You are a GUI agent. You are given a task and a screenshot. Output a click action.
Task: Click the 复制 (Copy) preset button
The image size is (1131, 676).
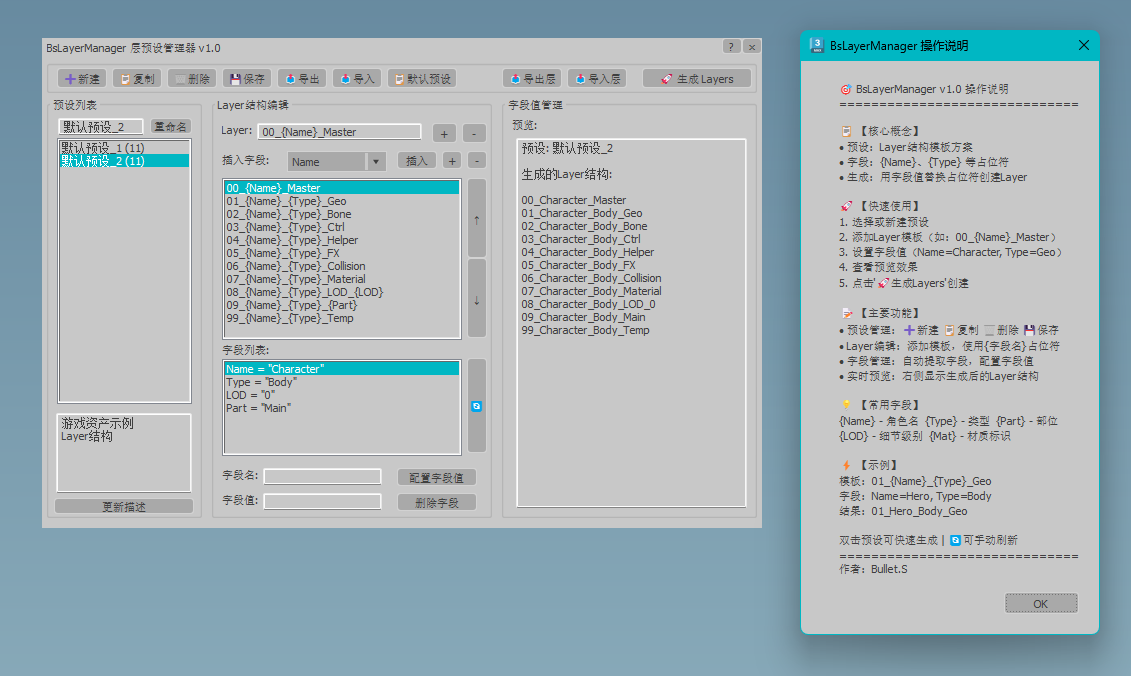point(137,79)
